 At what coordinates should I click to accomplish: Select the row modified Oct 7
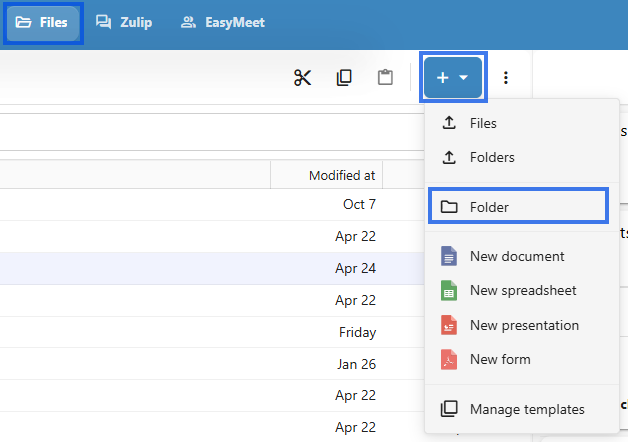(x=212, y=204)
